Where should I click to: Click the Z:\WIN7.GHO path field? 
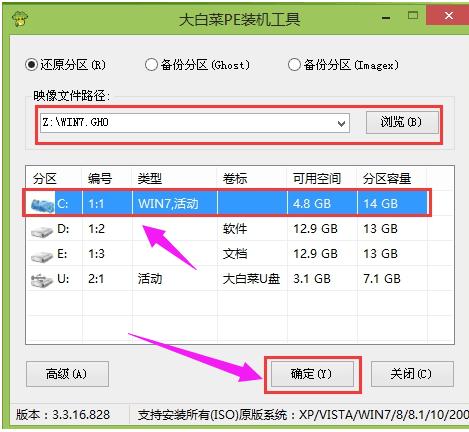point(195,123)
